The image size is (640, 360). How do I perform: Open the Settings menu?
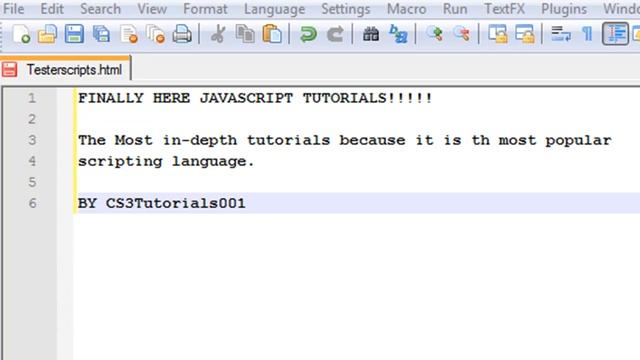click(346, 9)
